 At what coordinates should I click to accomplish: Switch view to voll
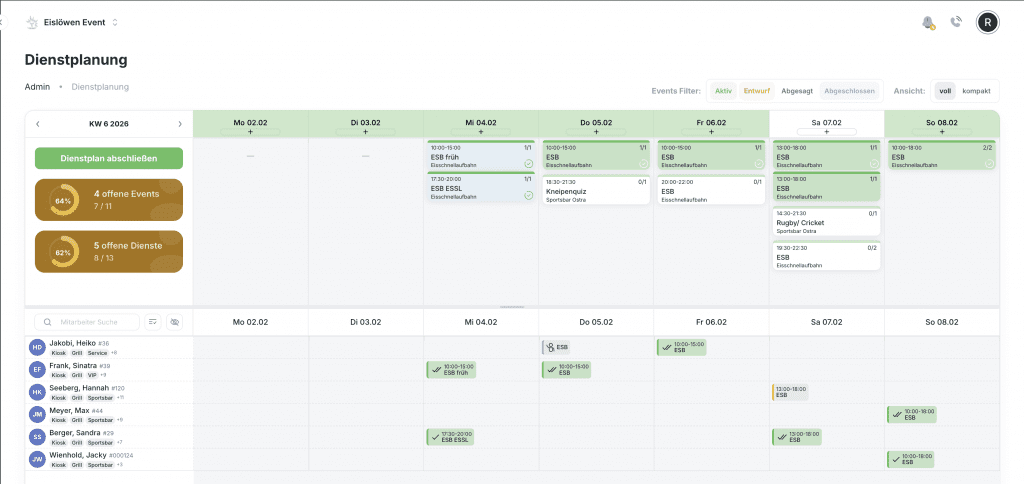[x=944, y=91]
